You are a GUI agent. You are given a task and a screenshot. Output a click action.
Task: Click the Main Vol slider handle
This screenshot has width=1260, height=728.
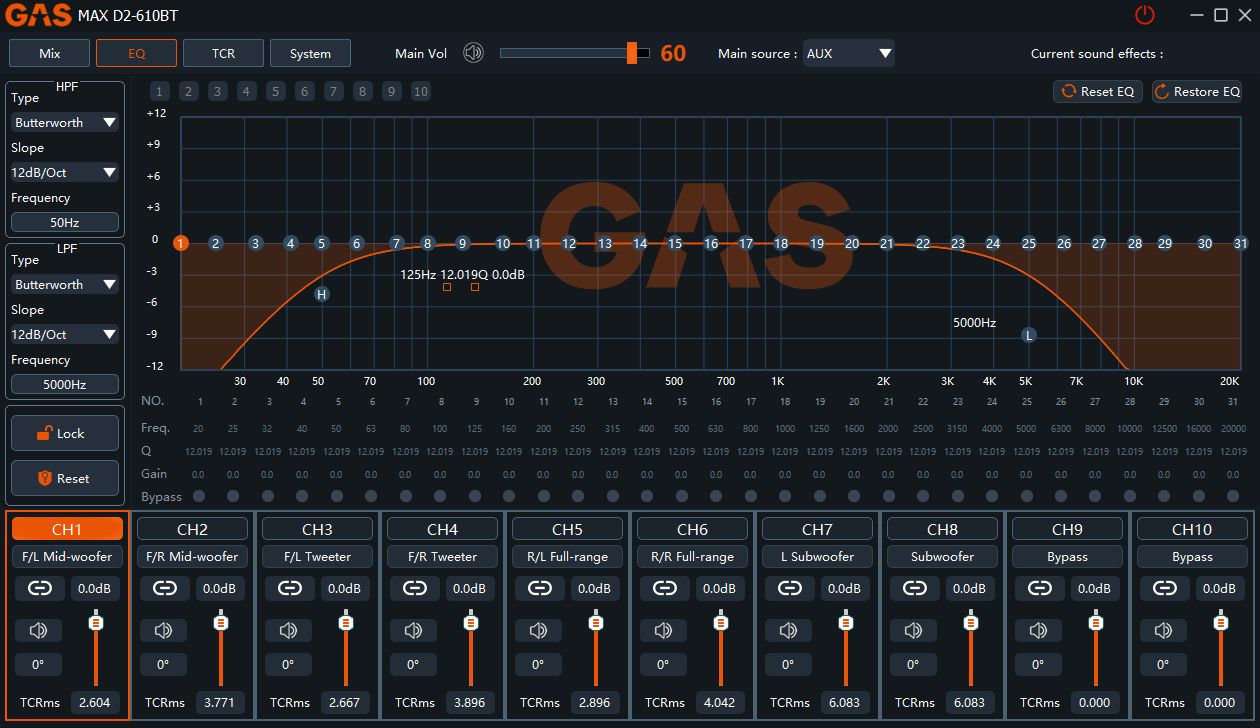coord(632,53)
